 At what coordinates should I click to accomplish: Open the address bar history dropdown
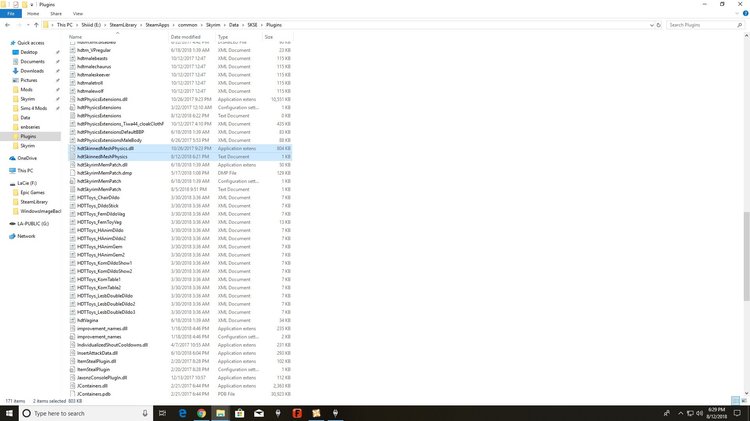pyautogui.click(x=651, y=25)
